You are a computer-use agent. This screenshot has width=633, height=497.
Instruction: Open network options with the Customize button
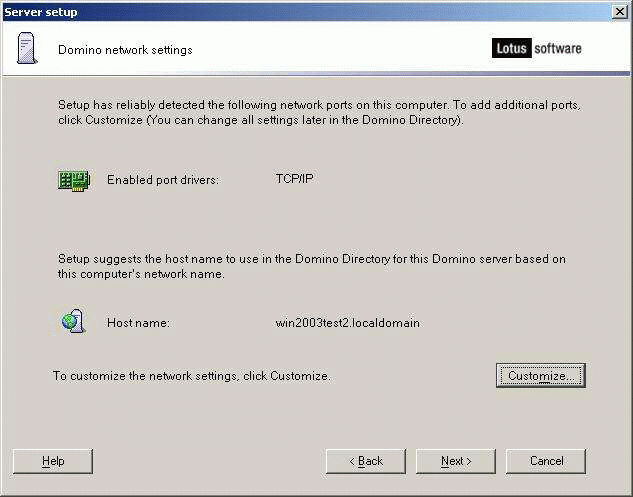(540, 375)
